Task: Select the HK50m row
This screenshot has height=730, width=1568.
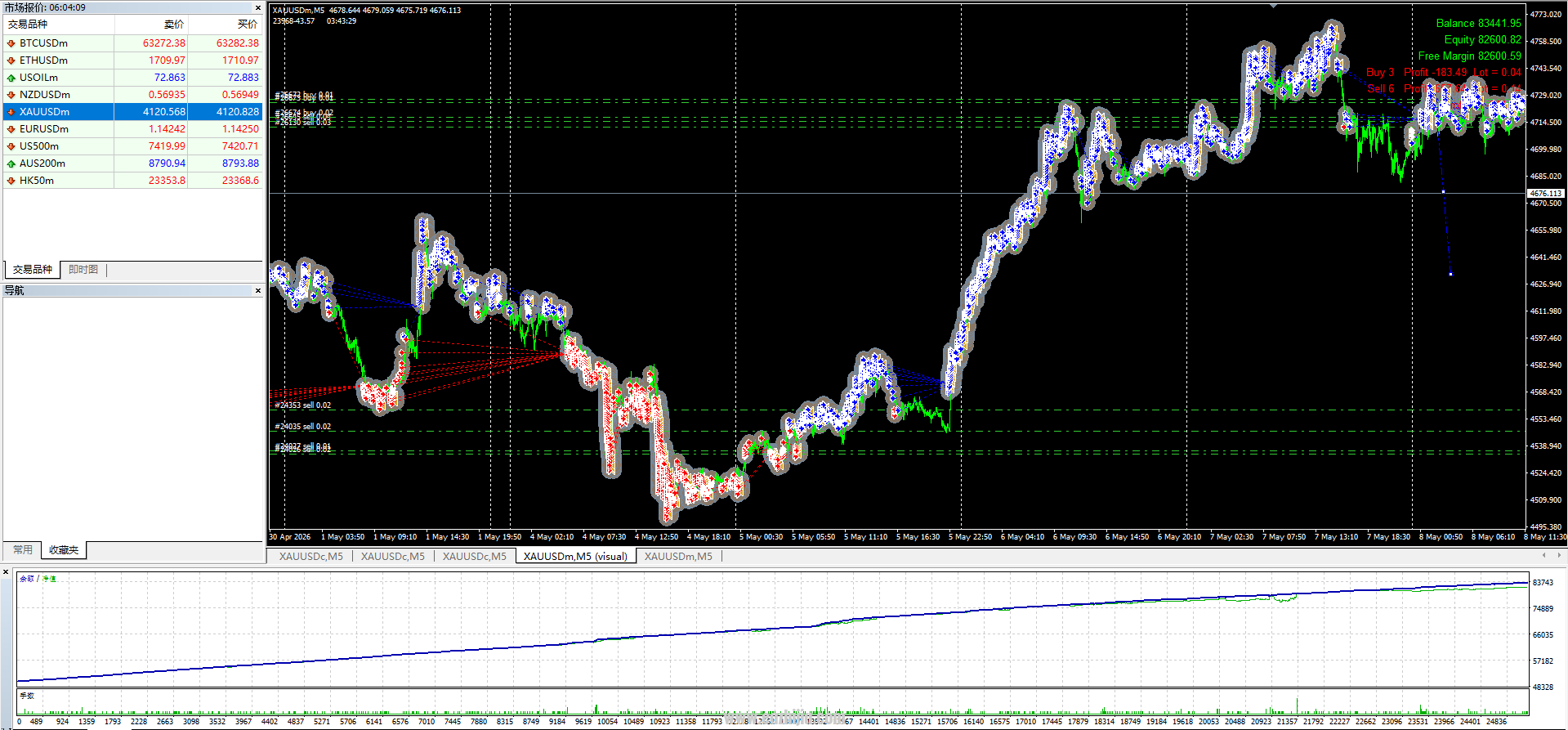Action: (133, 181)
